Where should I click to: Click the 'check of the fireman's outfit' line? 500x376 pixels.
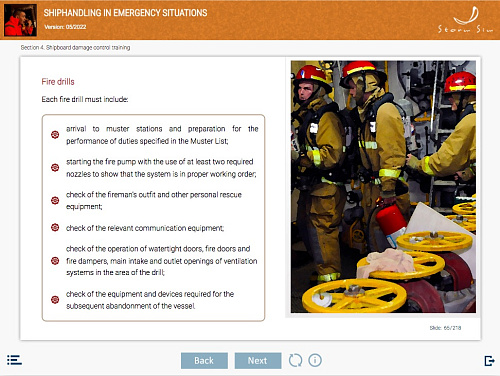154,195
